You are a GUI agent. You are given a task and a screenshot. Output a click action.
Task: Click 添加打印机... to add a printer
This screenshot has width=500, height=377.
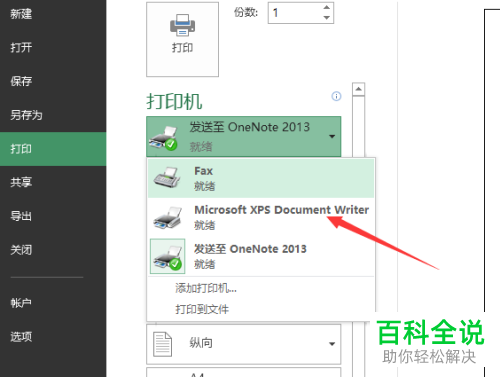point(206,288)
